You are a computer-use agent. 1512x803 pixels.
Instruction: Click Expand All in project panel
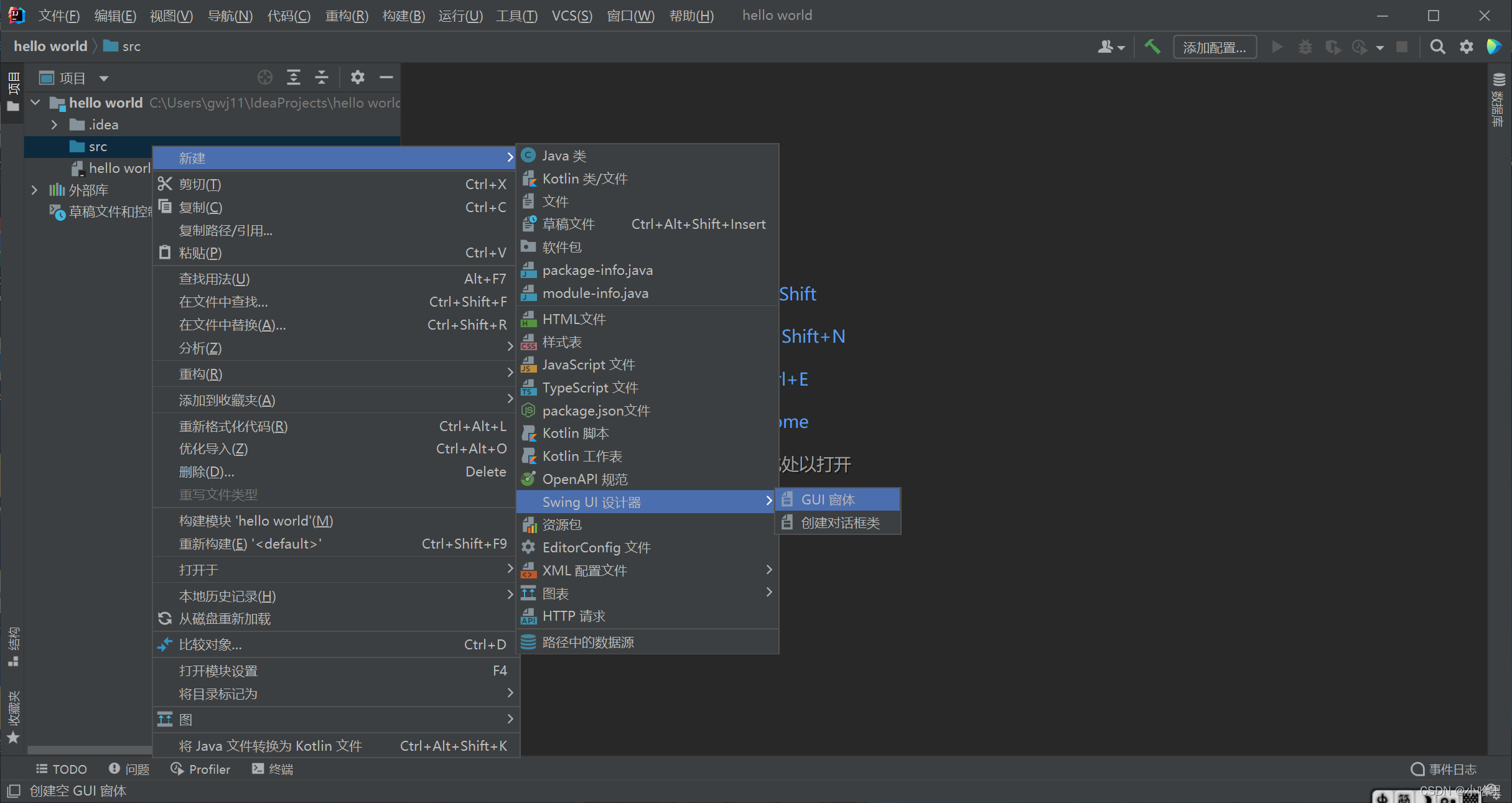tap(293, 78)
